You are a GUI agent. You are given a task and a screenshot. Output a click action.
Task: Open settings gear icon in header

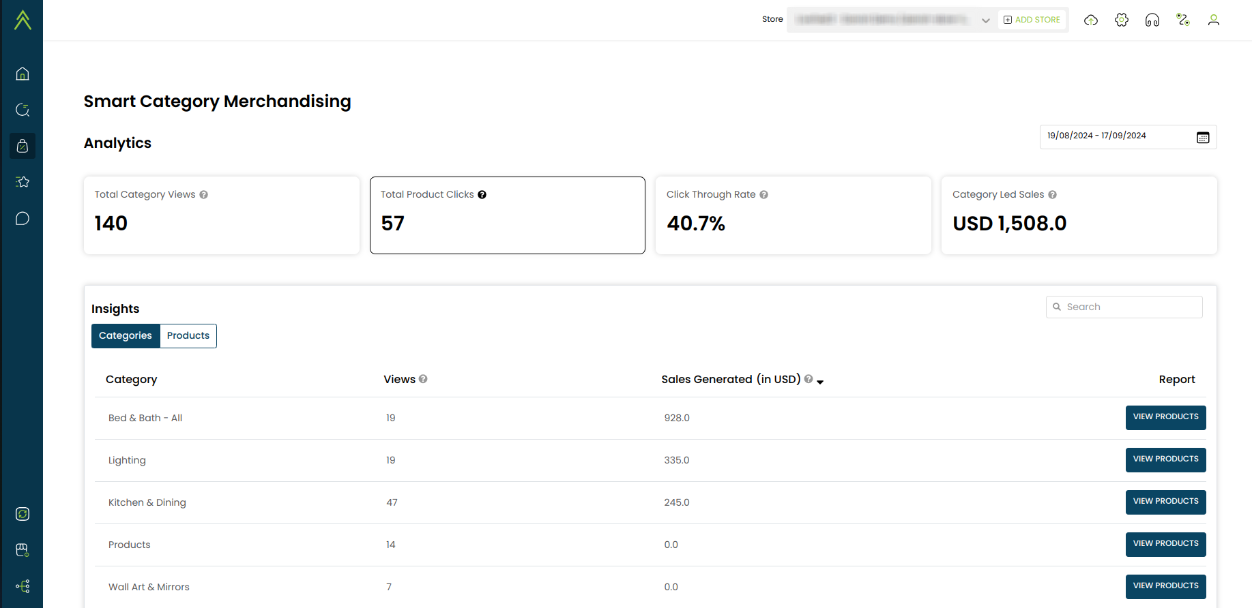pos(1122,20)
